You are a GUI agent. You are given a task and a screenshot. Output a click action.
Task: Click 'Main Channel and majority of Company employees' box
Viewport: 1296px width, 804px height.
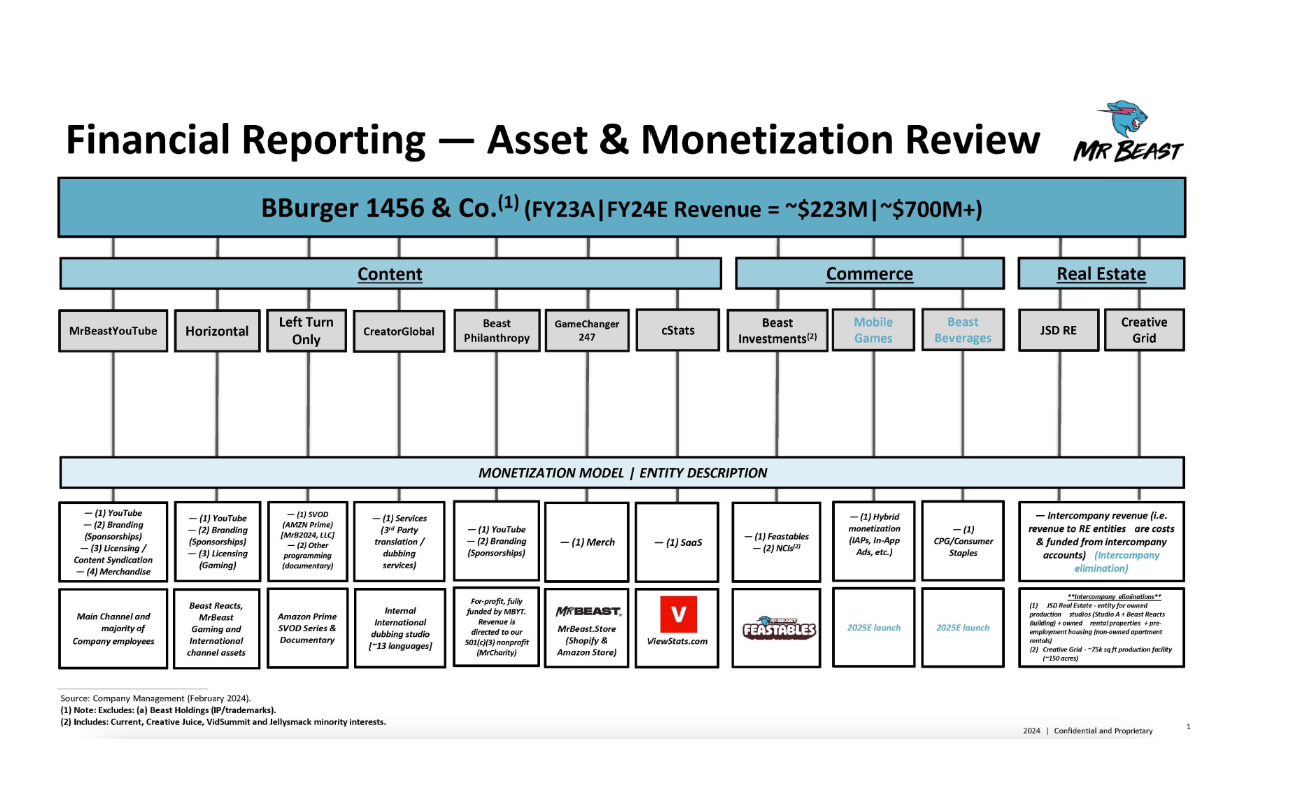pos(113,628)
